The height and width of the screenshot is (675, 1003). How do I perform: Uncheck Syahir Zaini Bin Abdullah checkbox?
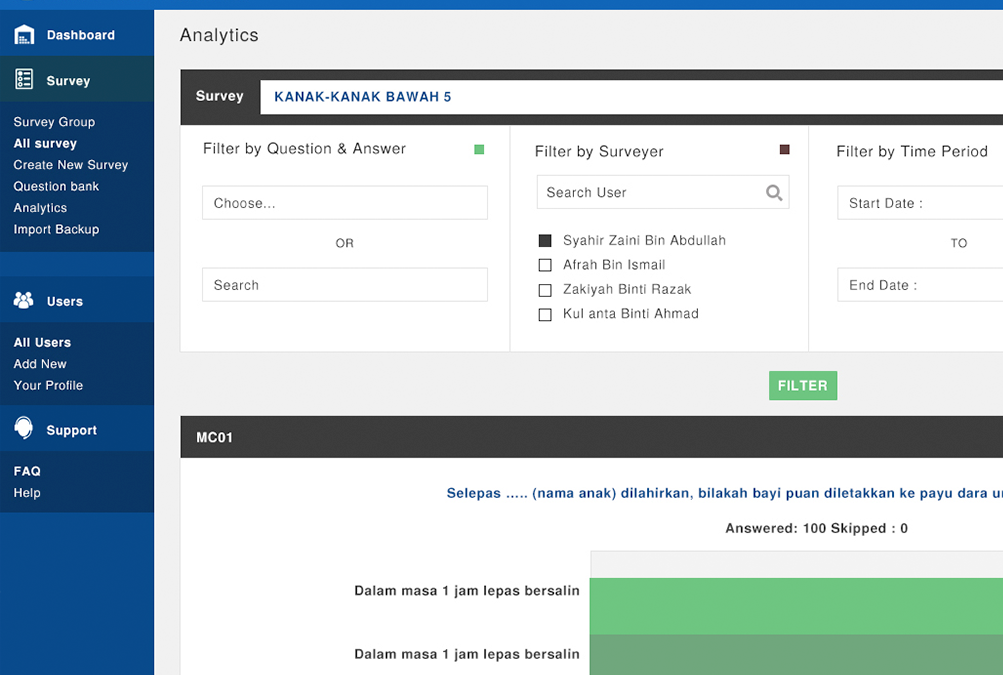click(545, 241)
